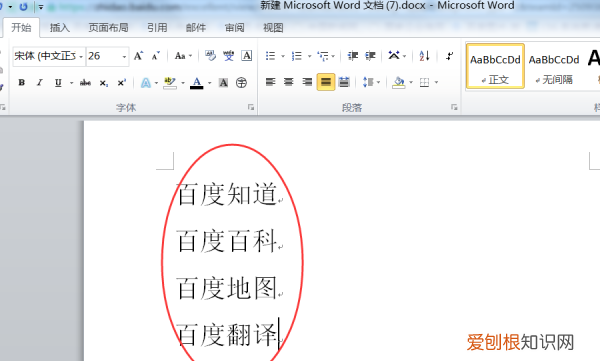Apply a bulleted list
600x361 pixels.
tap(271, 56)
